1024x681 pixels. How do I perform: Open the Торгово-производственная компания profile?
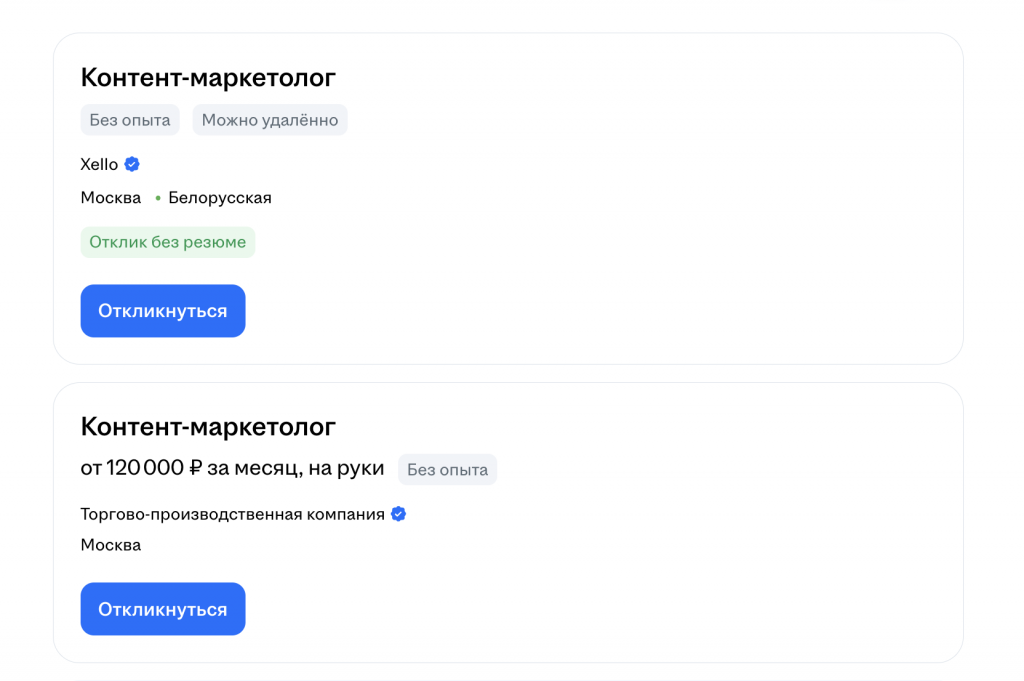pyautogui.click(x=234, y=513)
